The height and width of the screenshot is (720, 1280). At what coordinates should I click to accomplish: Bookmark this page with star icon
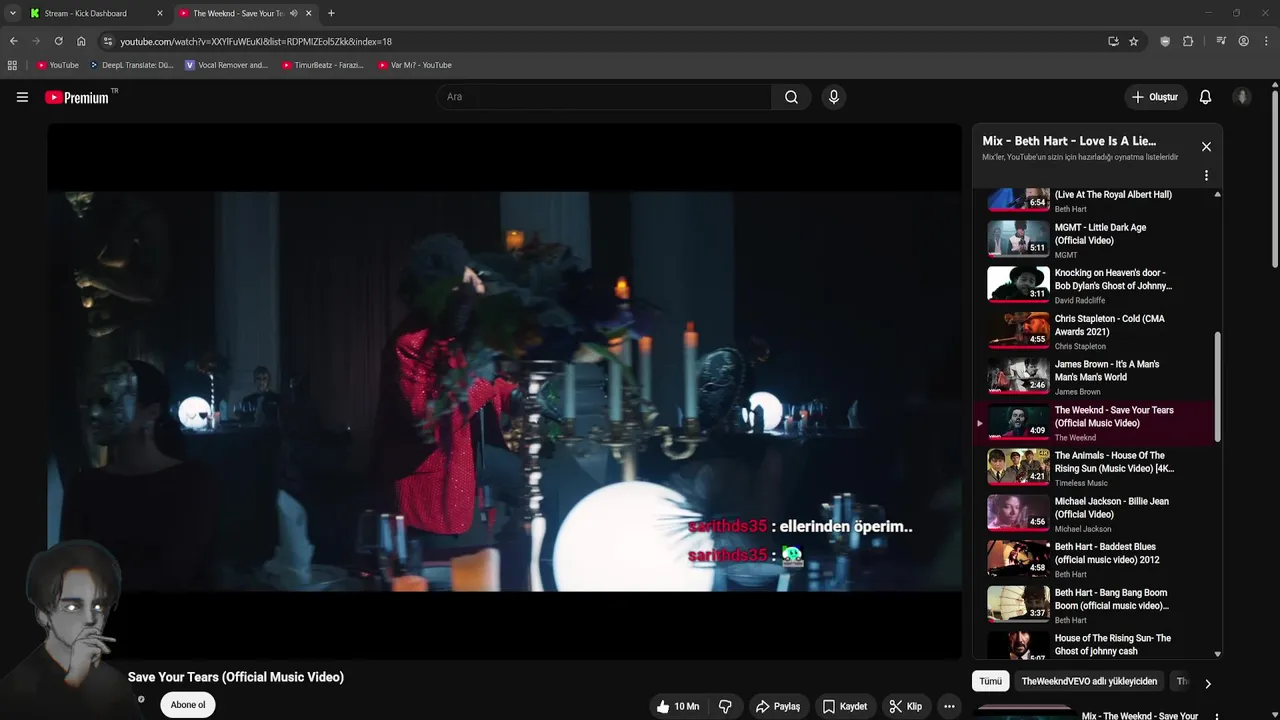pos(1133,41)
